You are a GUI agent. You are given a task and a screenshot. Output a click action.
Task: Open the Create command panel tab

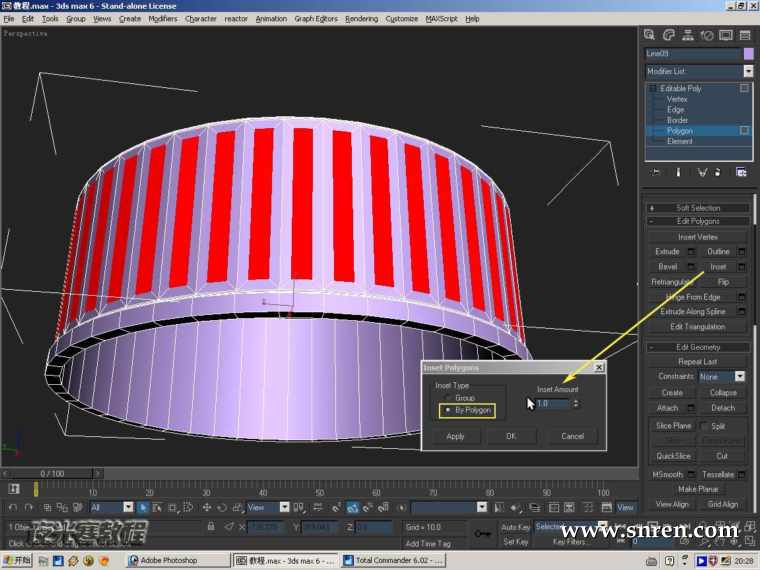[650, 34]
